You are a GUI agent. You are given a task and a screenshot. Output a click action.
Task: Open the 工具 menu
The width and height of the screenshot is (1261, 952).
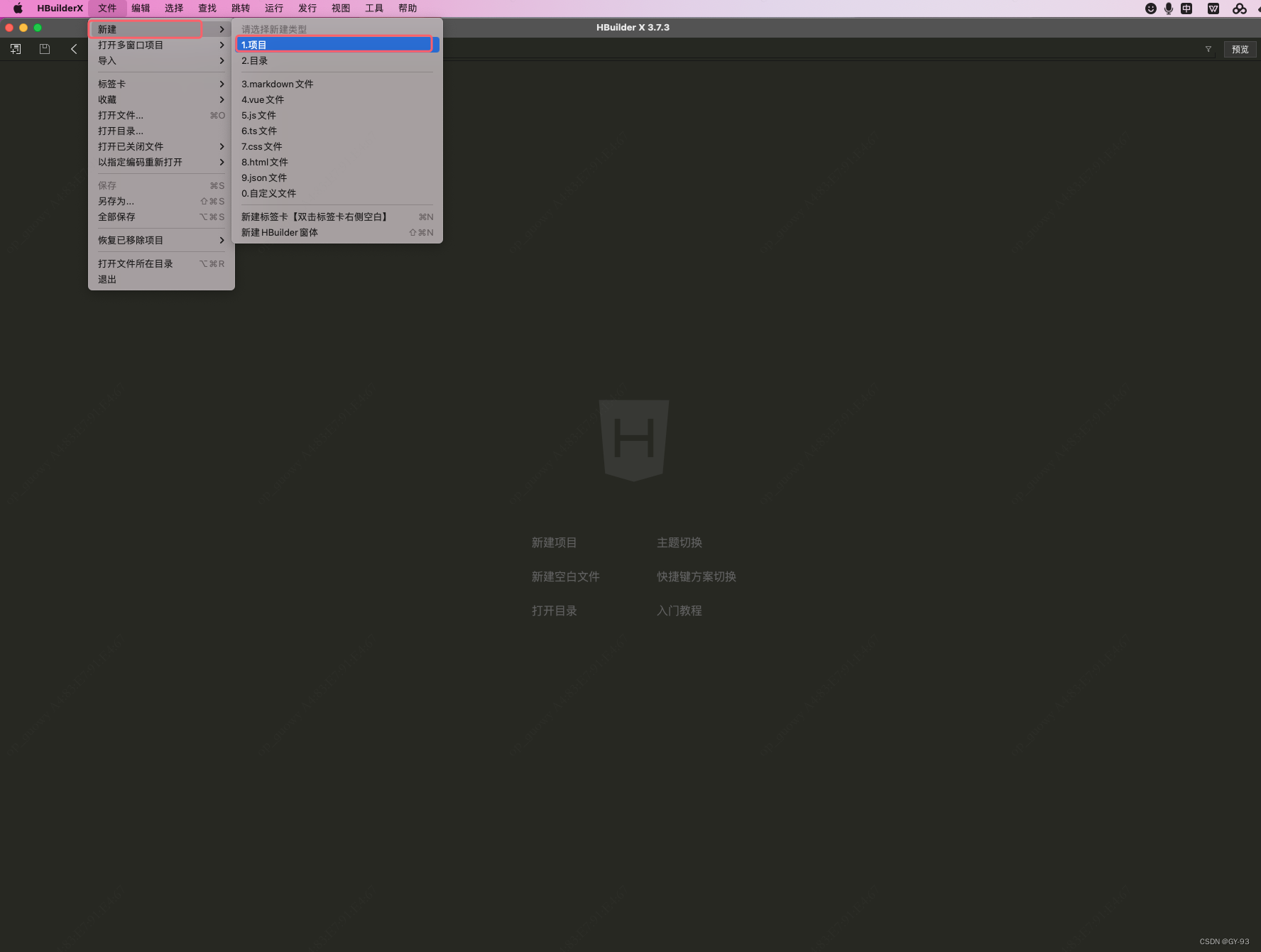[x=374, y=9]
